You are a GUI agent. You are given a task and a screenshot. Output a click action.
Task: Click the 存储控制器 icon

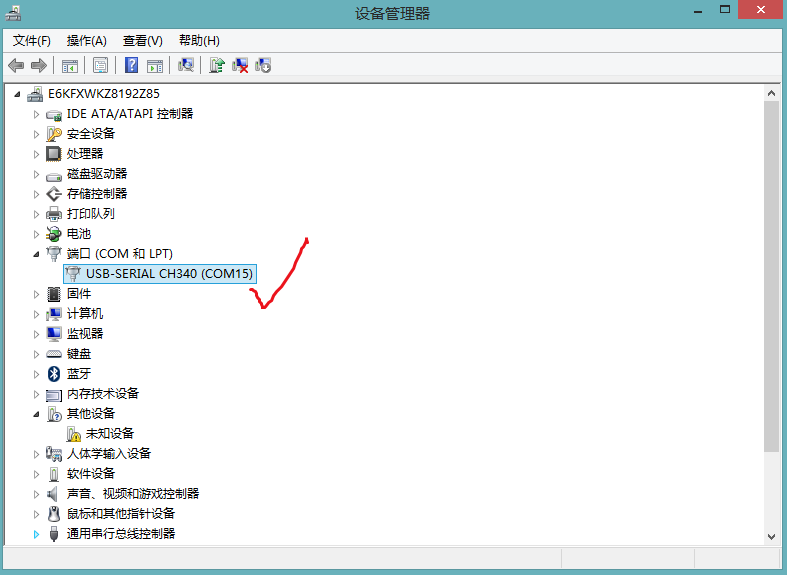pos(54,194)
